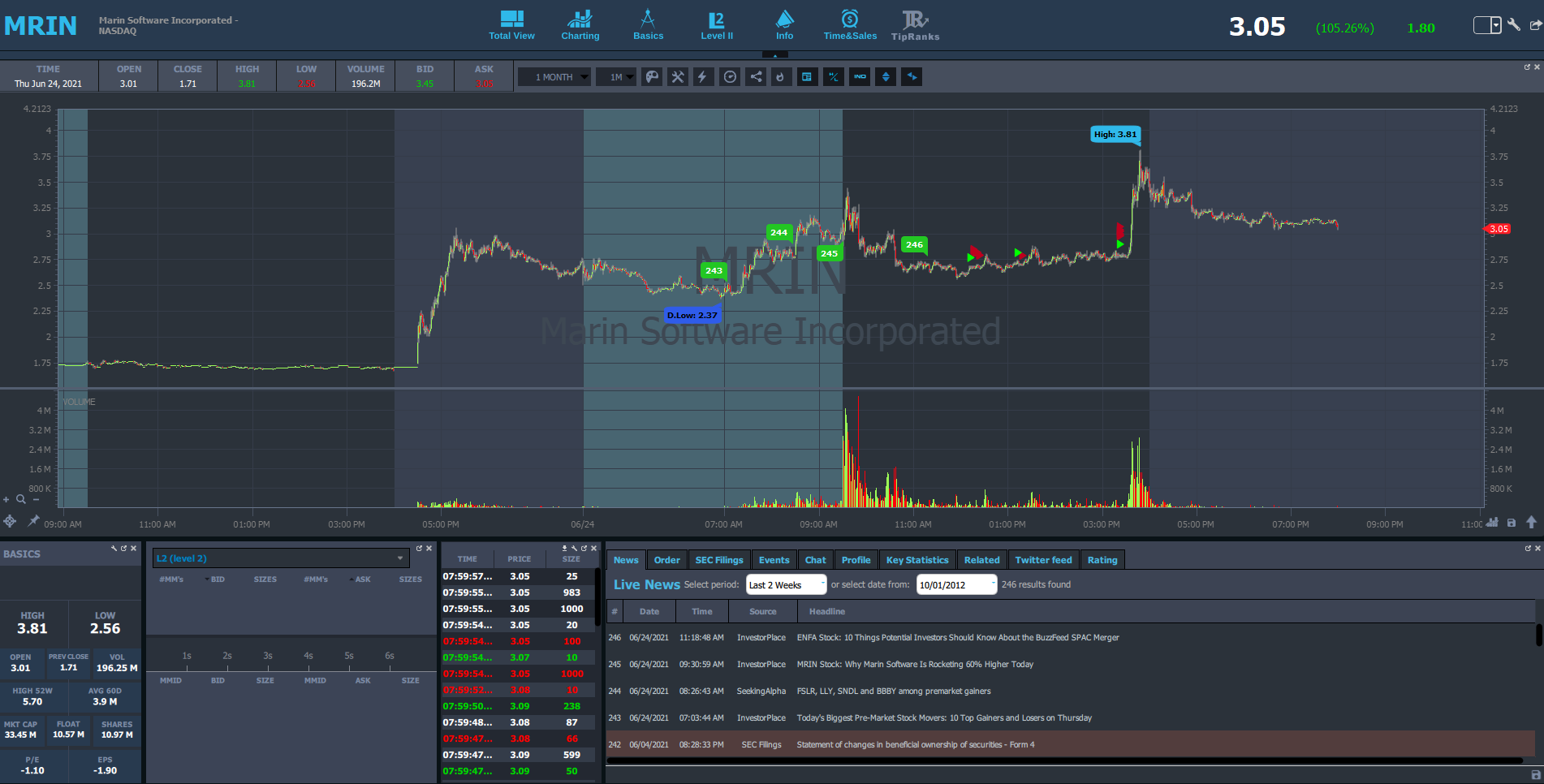The width and height of the screenshot is (1544, 784).
Task: Click the save icon at chart bottom right
Action: coord(1512,523)
